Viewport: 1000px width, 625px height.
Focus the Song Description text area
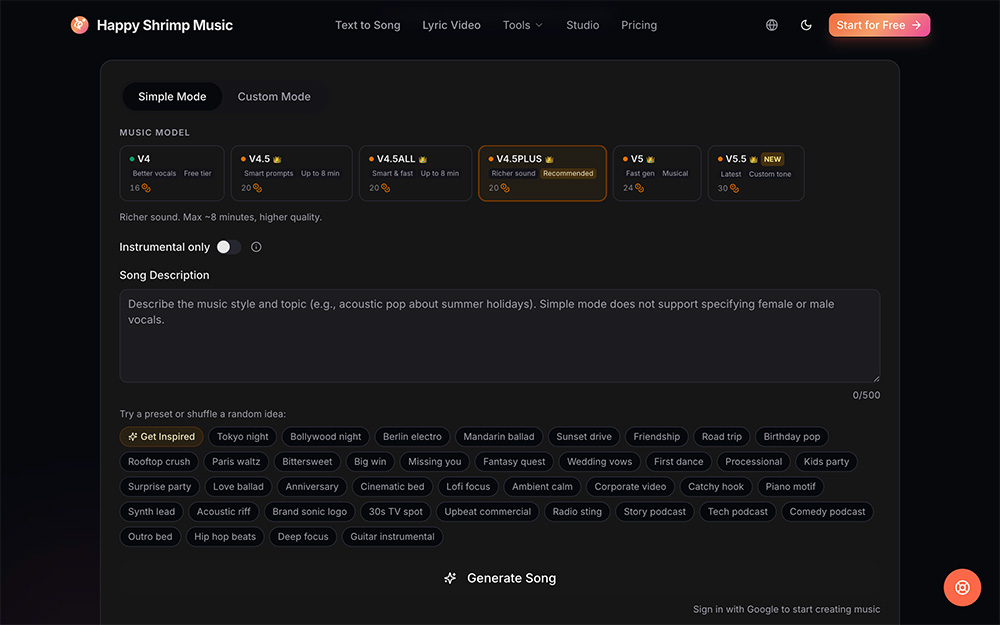click(499, 336)
